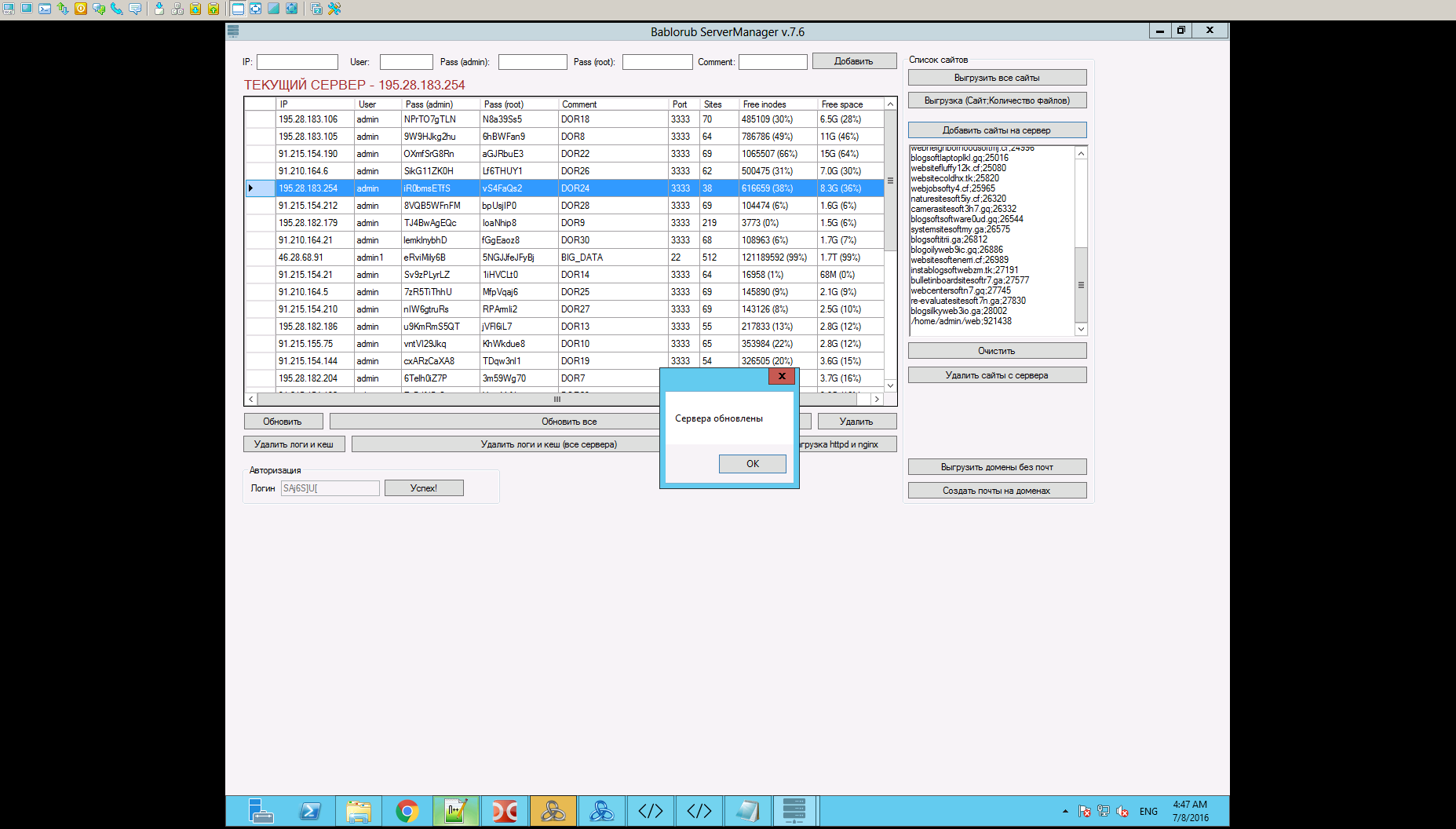Open Server Manager from the taskbar
This screenshot has height=829, width=1456.
coord(261,811)
